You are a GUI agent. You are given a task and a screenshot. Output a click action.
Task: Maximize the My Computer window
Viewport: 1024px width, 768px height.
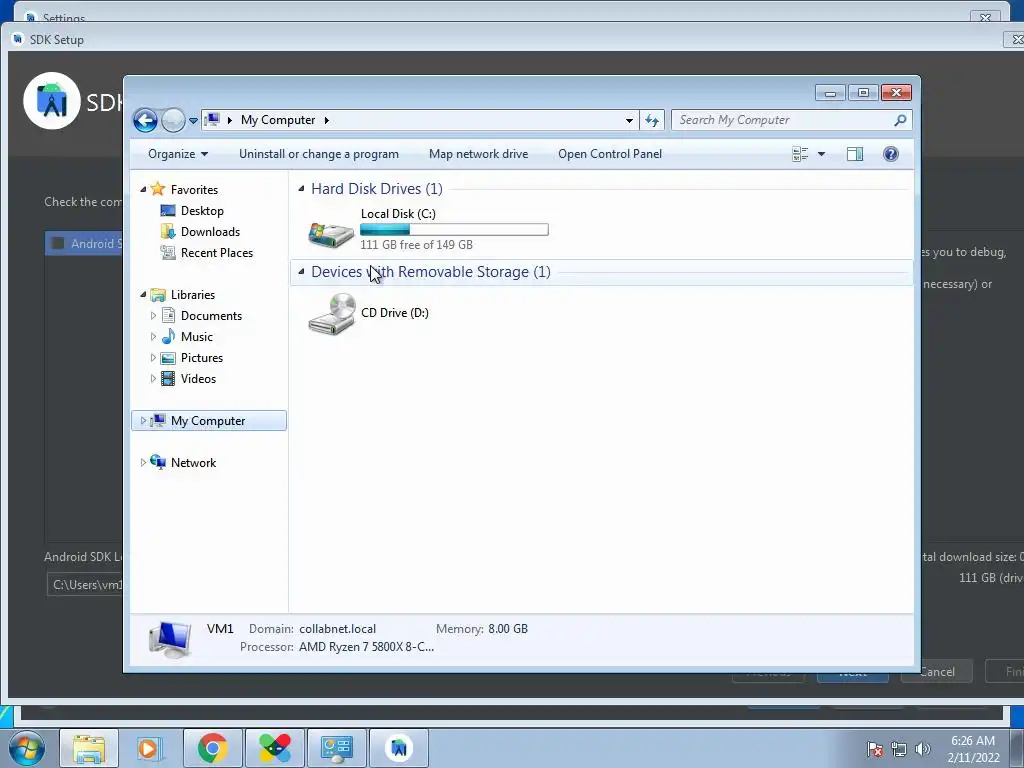tap(863, 93)
